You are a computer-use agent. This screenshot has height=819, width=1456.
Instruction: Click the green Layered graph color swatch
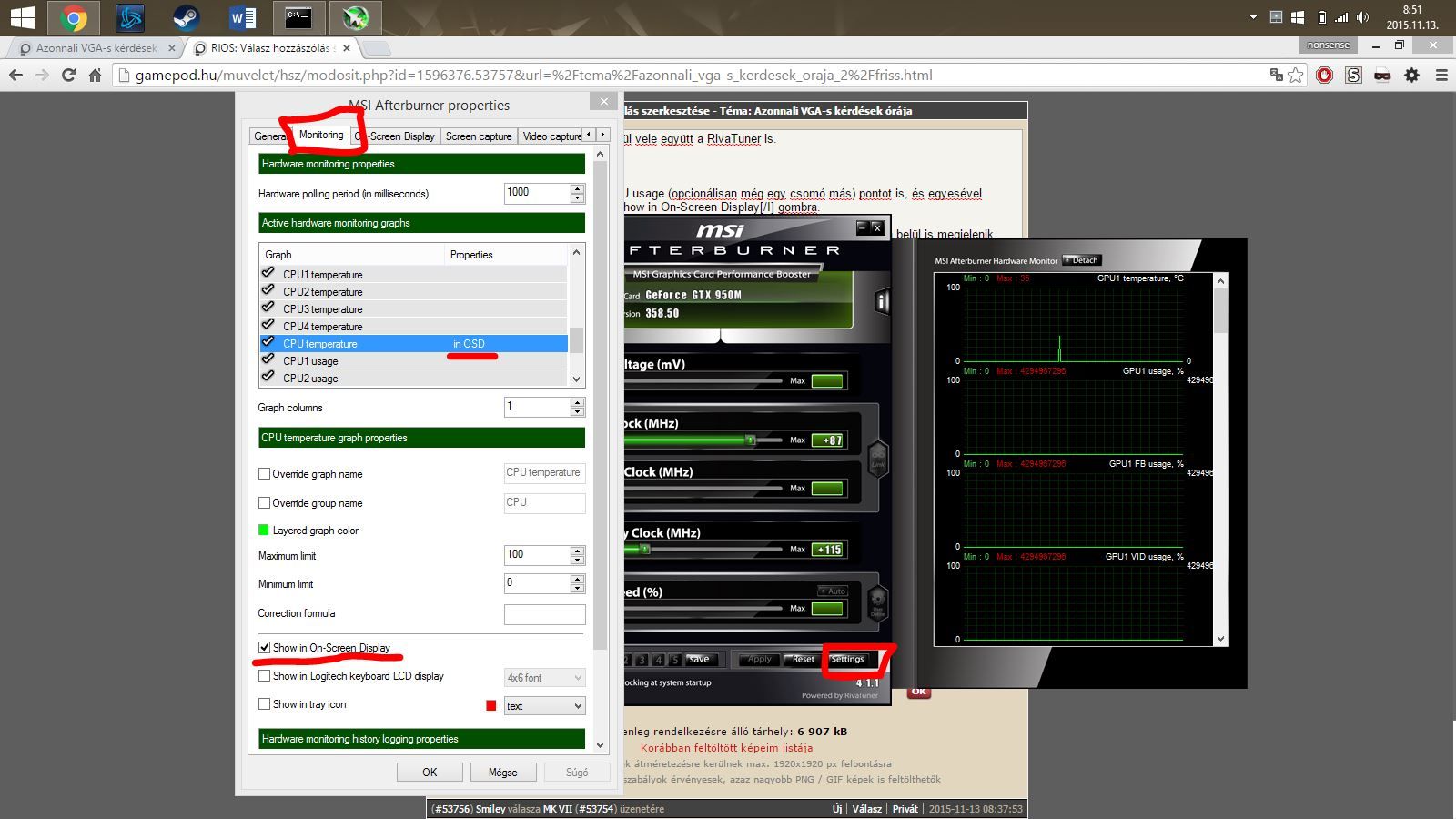point(264,530)
